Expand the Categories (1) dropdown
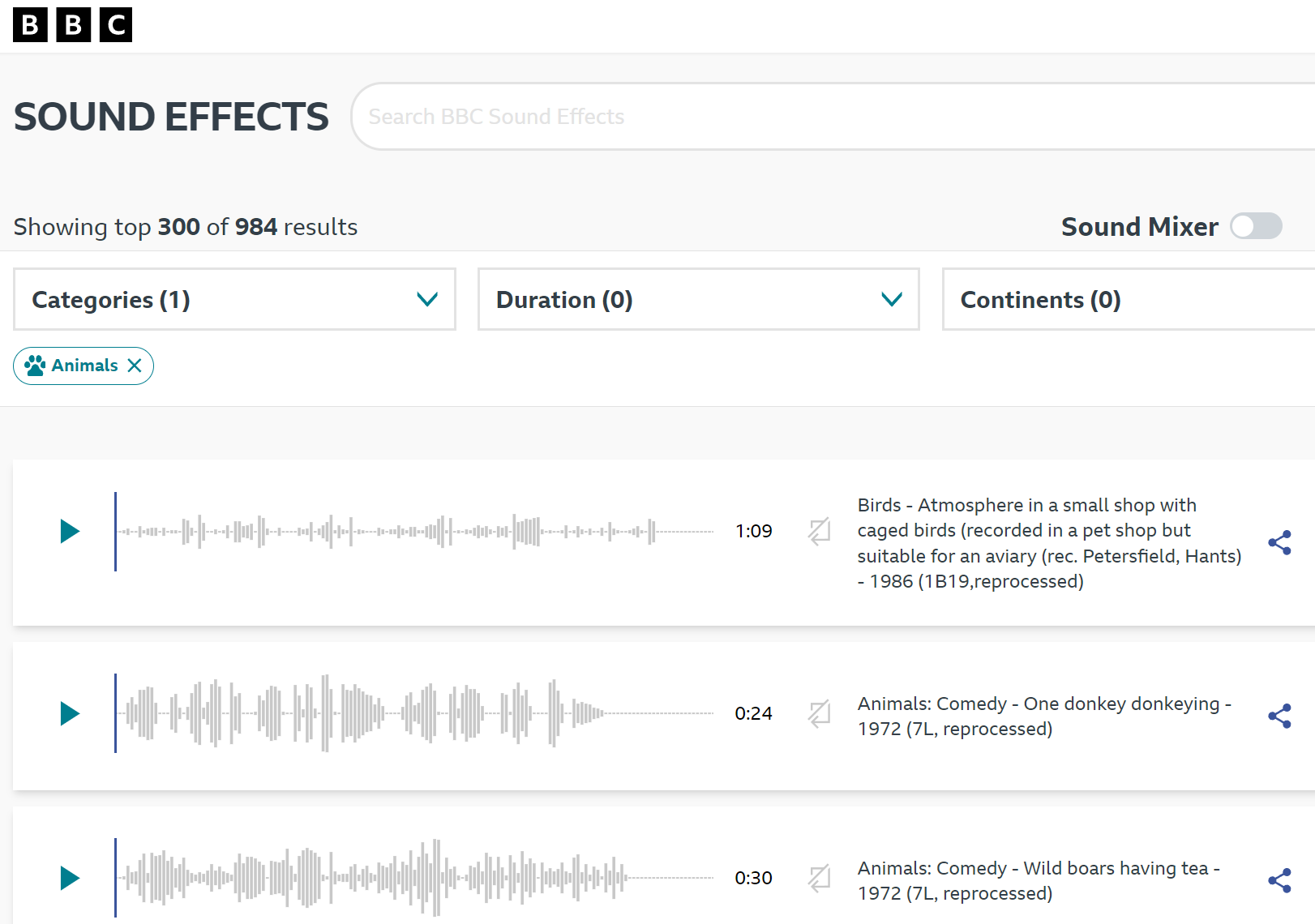 234,300
